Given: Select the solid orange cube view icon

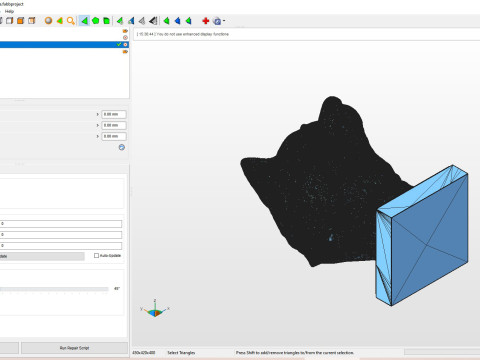Looking at the screenshot, I should pyautogui.click(x=21, y=21).
